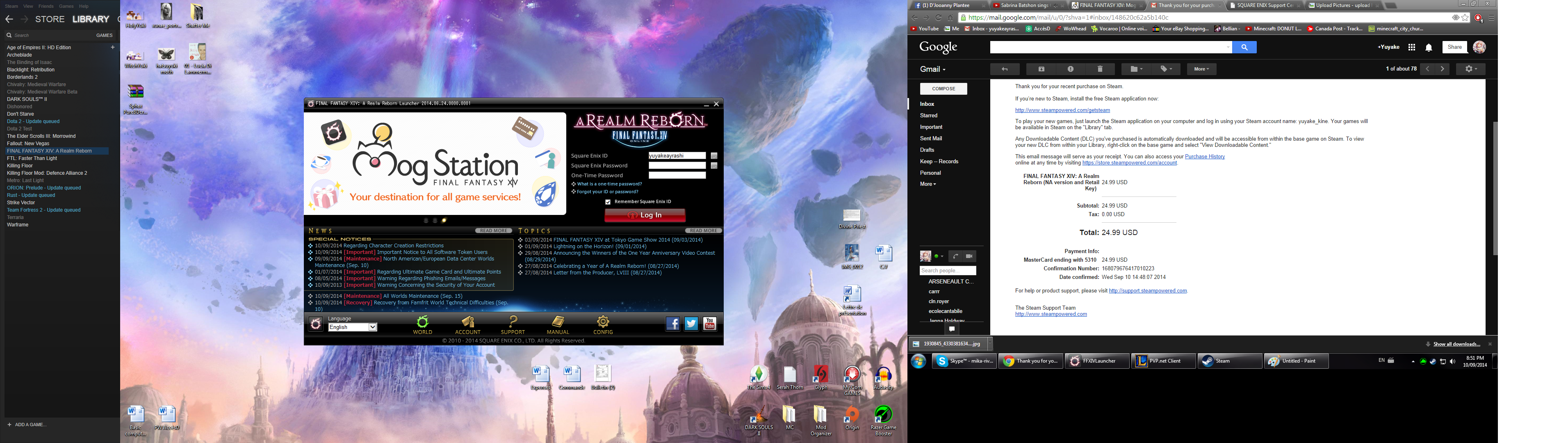Start a video call in Gmail chat panel
The width and height of the screenshot is (1568, 443).
point(970,256)
